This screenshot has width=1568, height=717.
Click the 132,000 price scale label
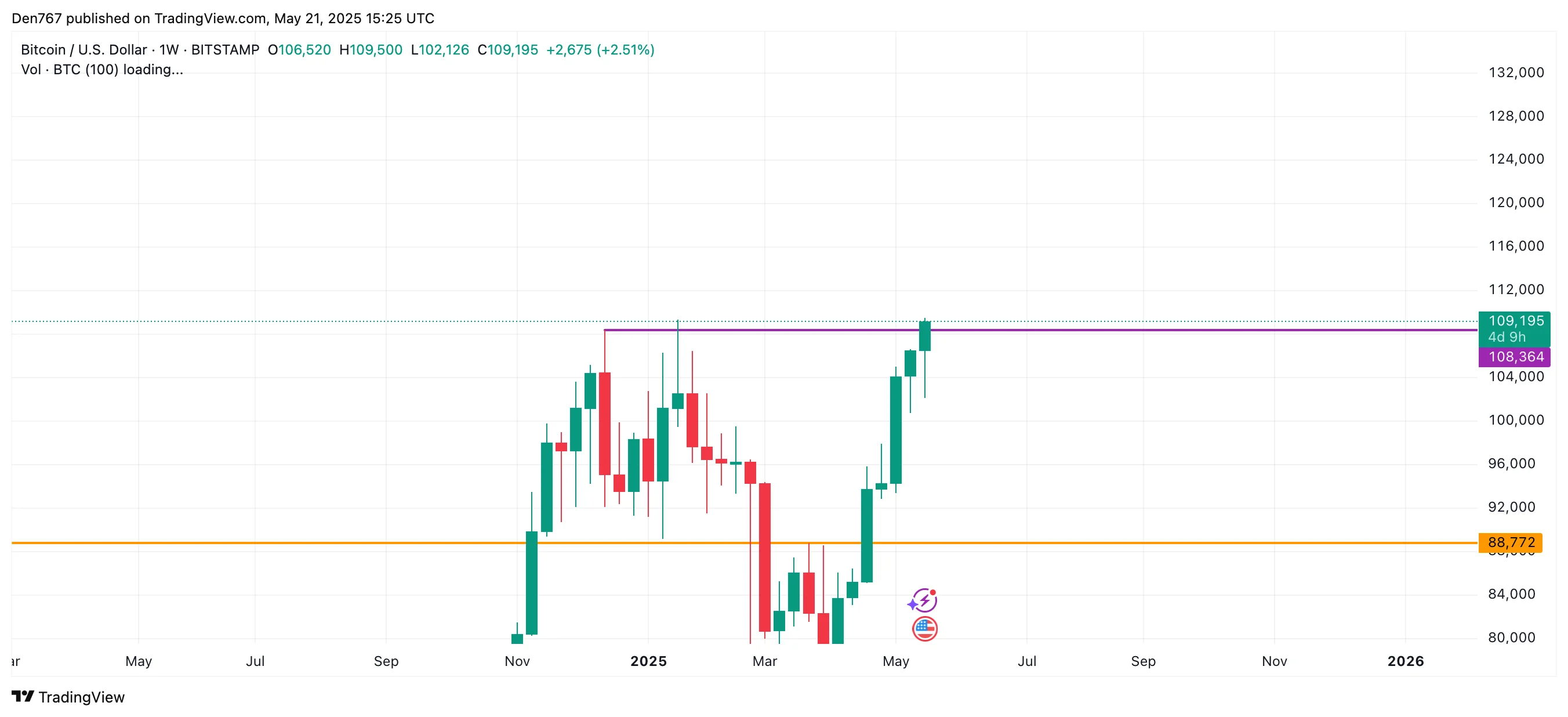click(x=1516, y=73)
